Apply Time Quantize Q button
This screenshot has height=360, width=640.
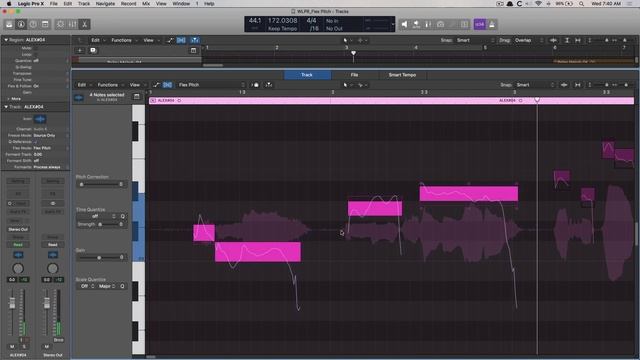[x=122, y=216]
